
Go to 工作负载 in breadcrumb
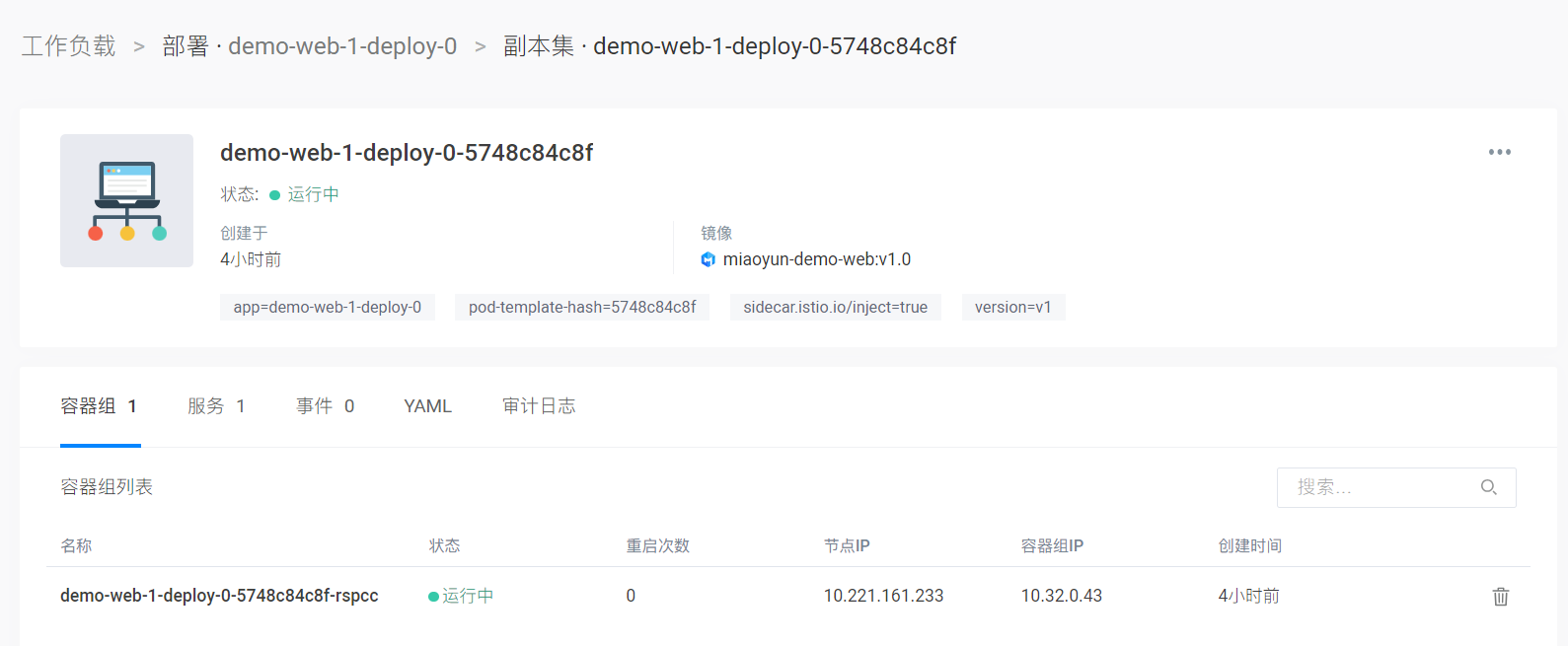pyautogui.click(x=69, y=46)
